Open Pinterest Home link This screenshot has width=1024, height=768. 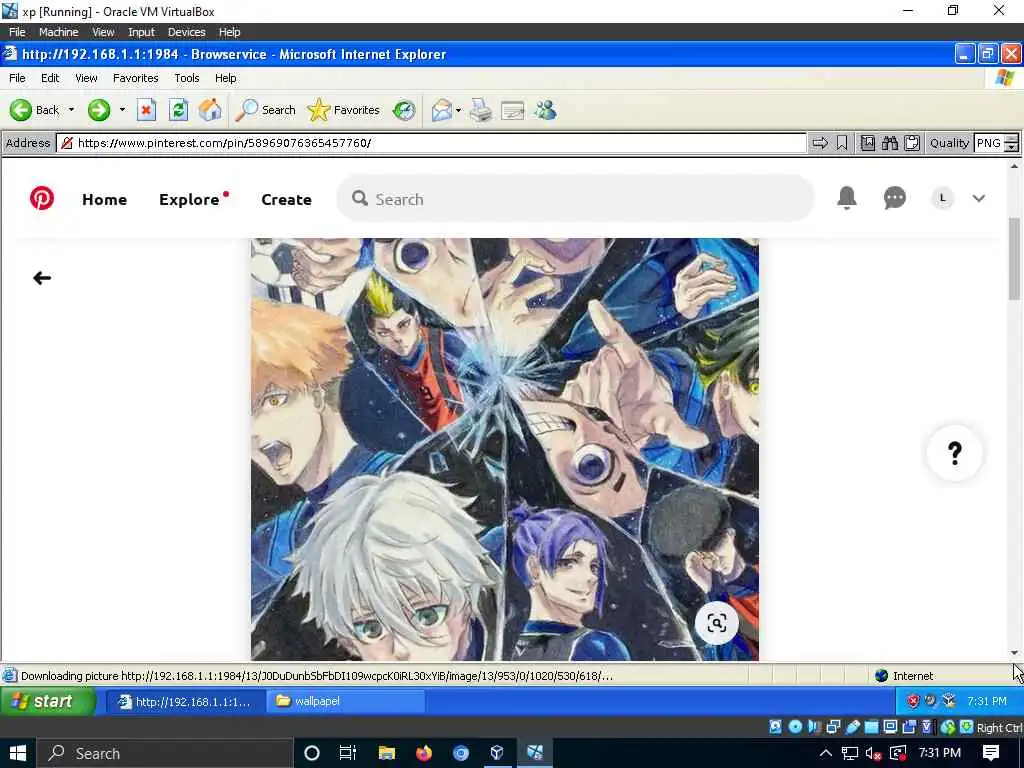coord(104,199)
